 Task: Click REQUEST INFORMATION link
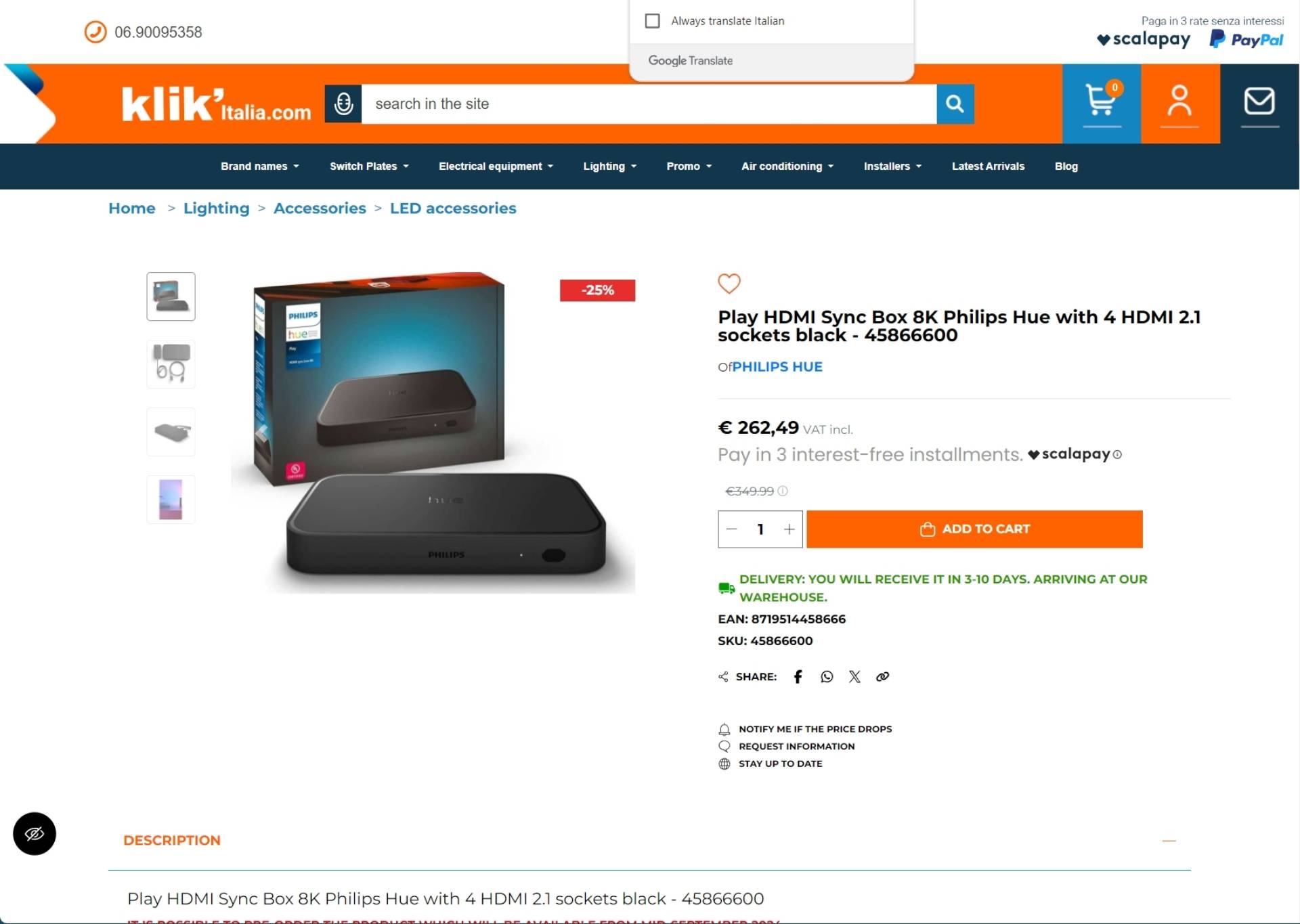796,746
